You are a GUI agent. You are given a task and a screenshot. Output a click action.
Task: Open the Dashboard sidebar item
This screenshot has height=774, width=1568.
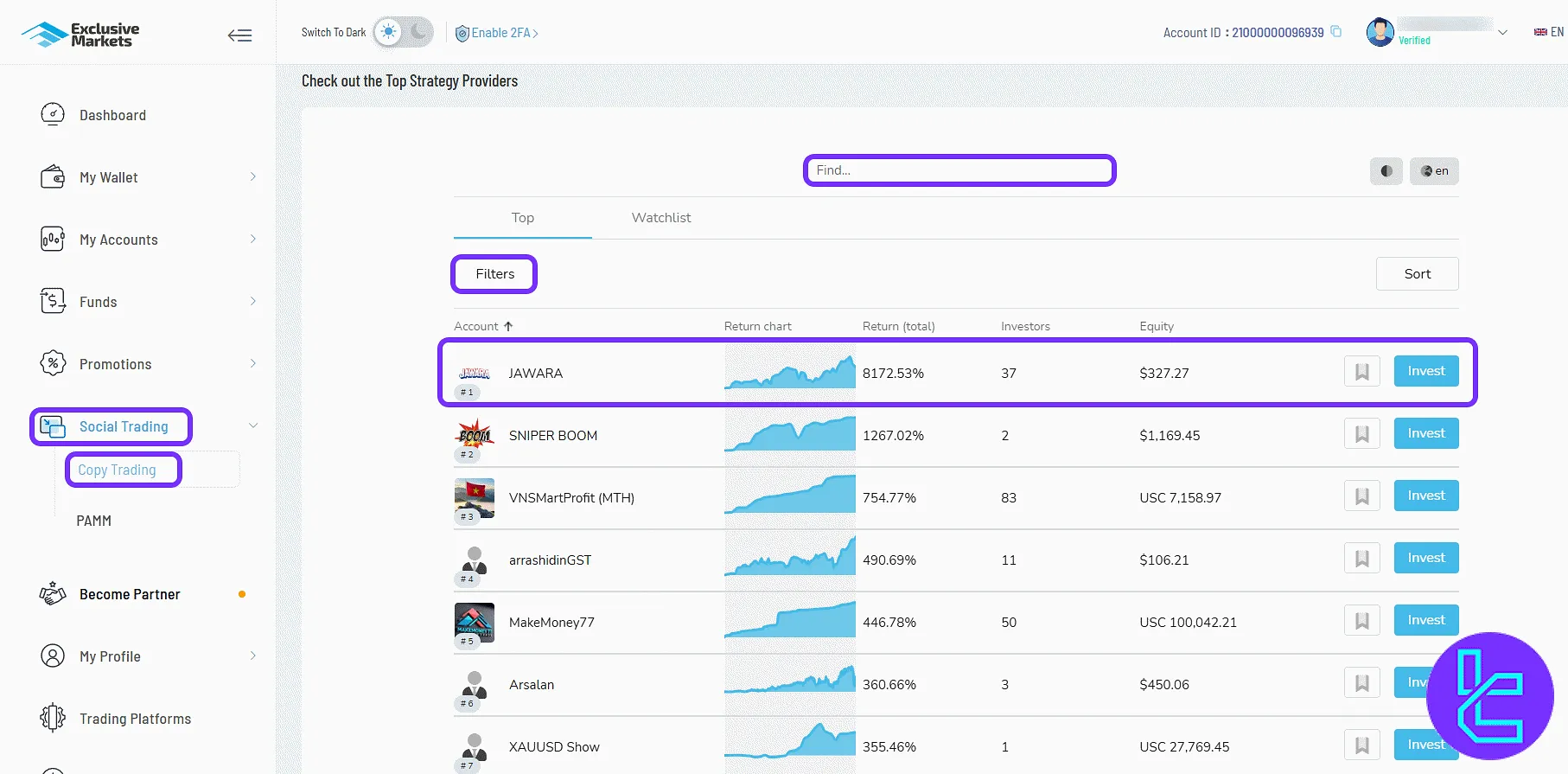tap(112, 115)
